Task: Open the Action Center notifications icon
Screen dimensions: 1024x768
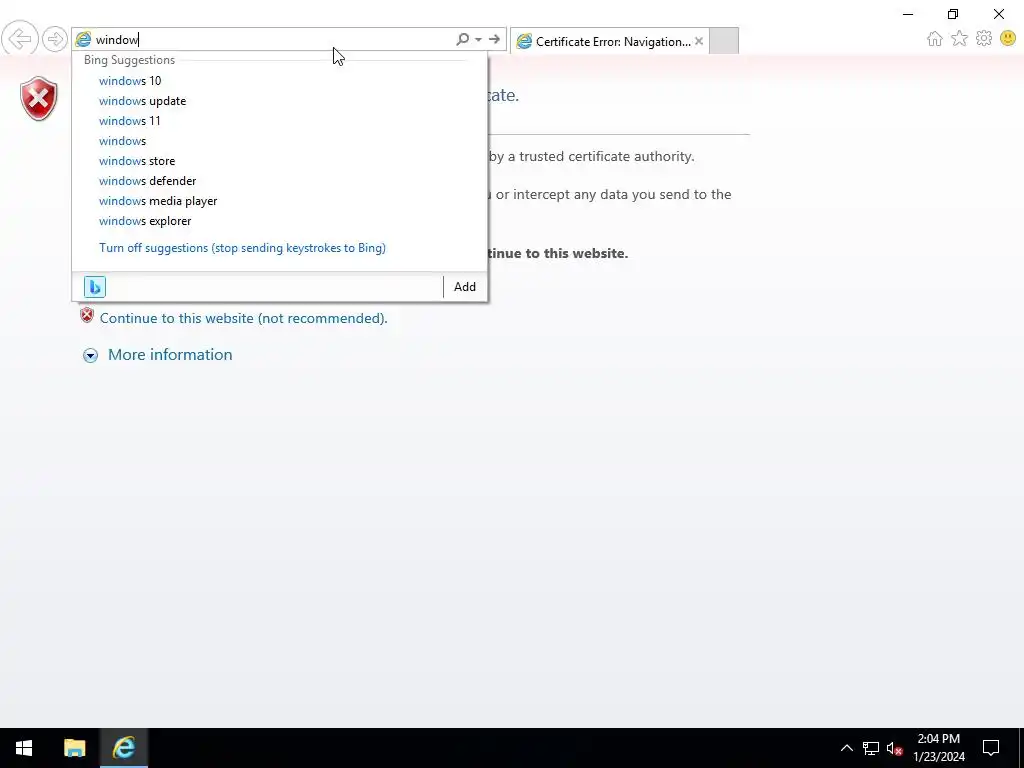Action: coord(991,748)
